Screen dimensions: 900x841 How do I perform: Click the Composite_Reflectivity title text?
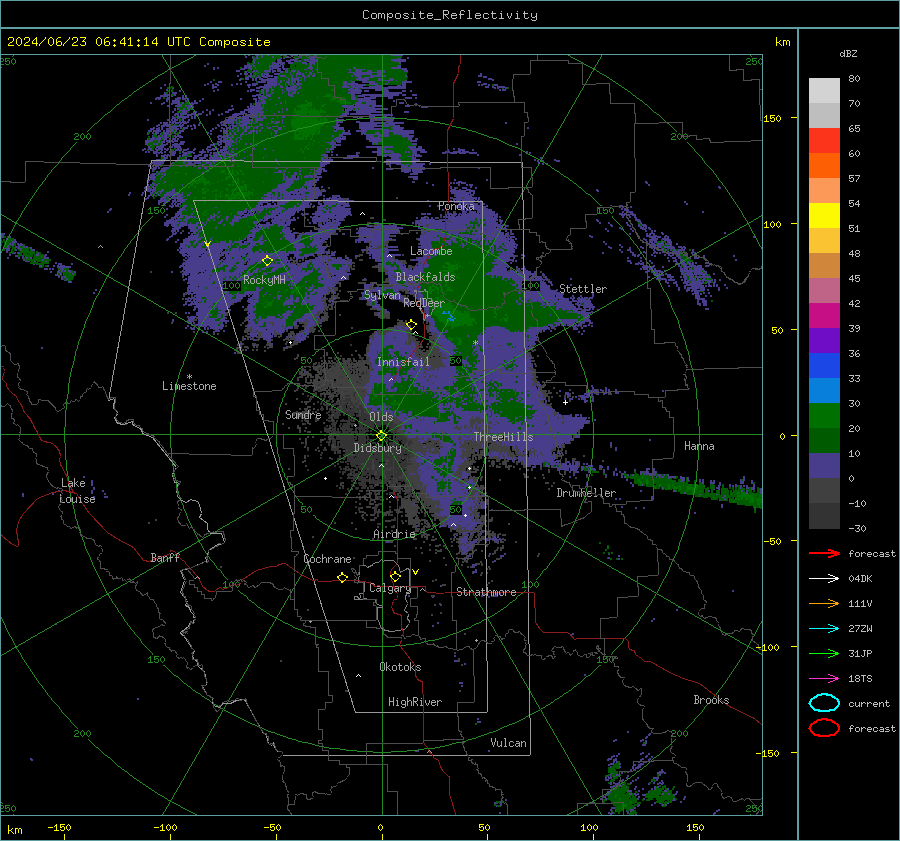point(449,15)
